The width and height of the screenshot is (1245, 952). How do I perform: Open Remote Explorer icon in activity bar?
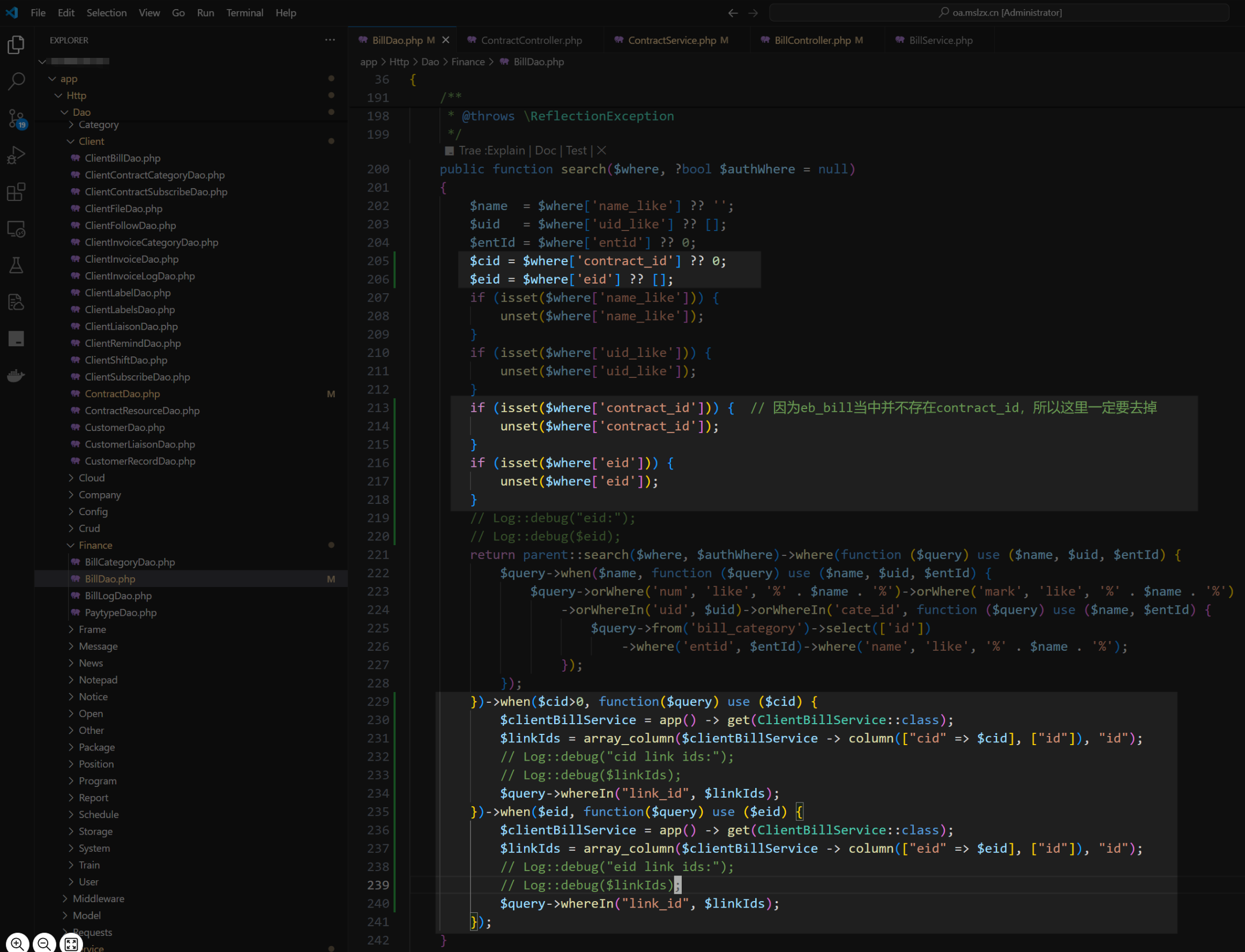click(x=16, y=229)
